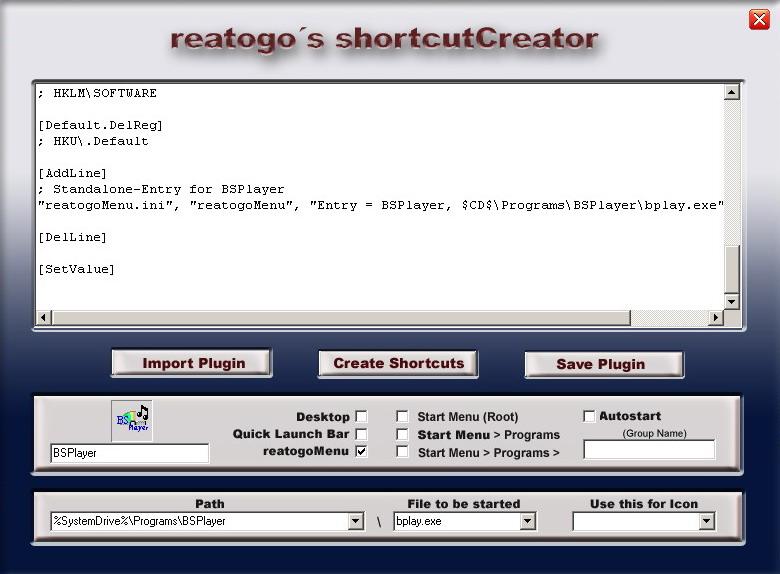The height and width of the screenshot is (574, 780).
Task: Click the "[AddLine]" line in the editor
Action: click(73, 173)
